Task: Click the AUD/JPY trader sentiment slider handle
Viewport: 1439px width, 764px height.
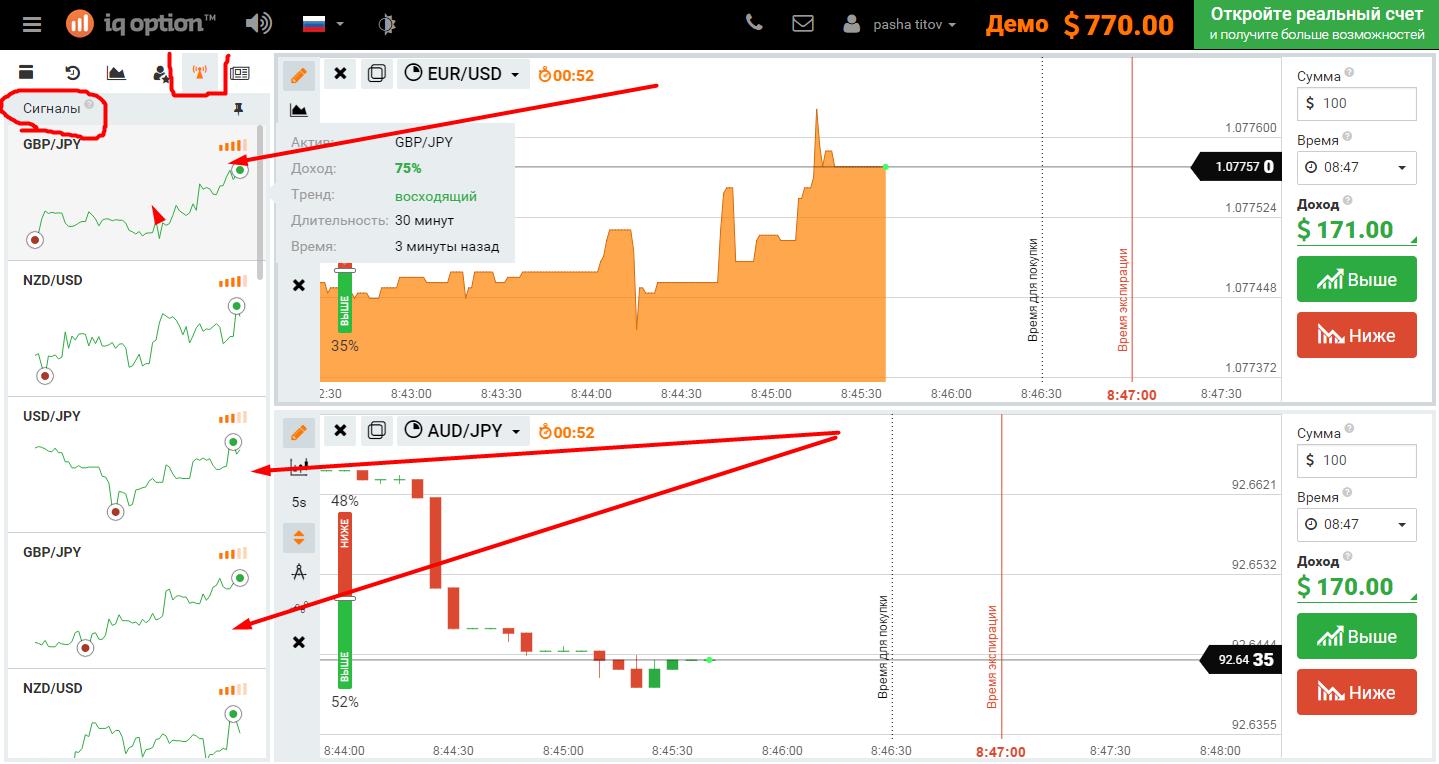Action: [344, 598]
